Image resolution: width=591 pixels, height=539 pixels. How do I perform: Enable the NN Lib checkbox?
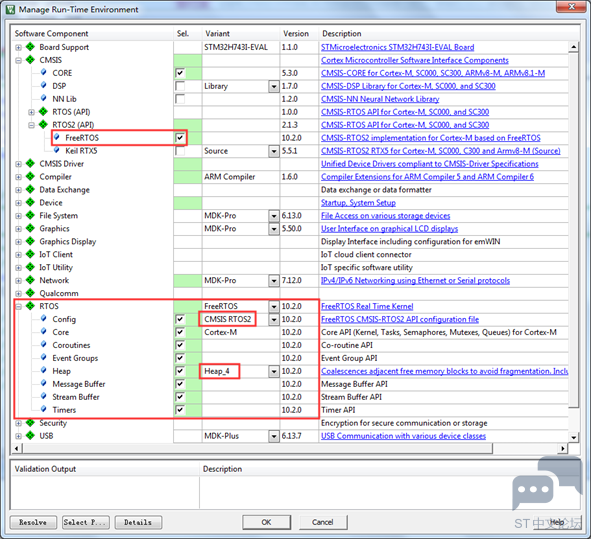180,99
